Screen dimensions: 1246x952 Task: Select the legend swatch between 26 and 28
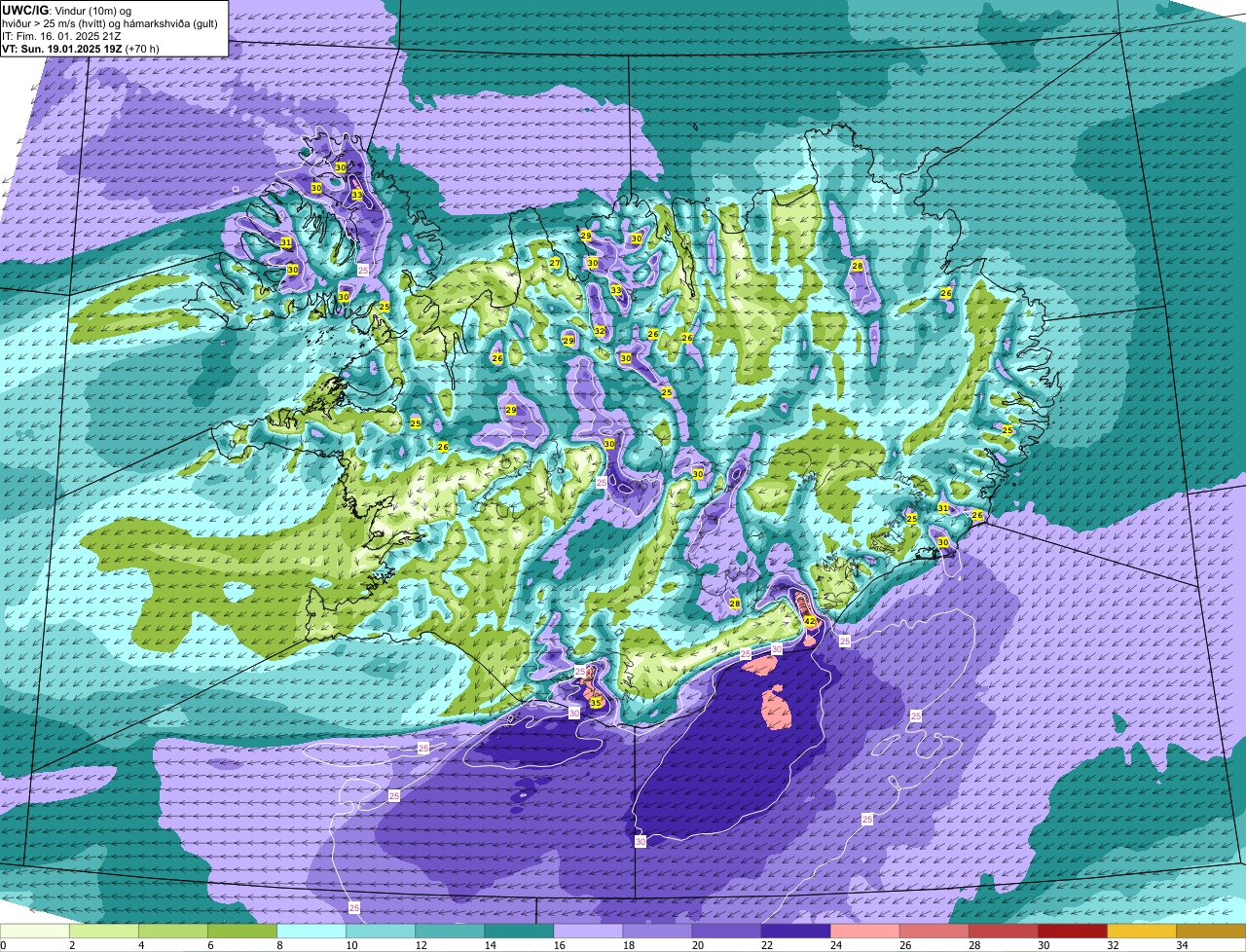[934, 931]
